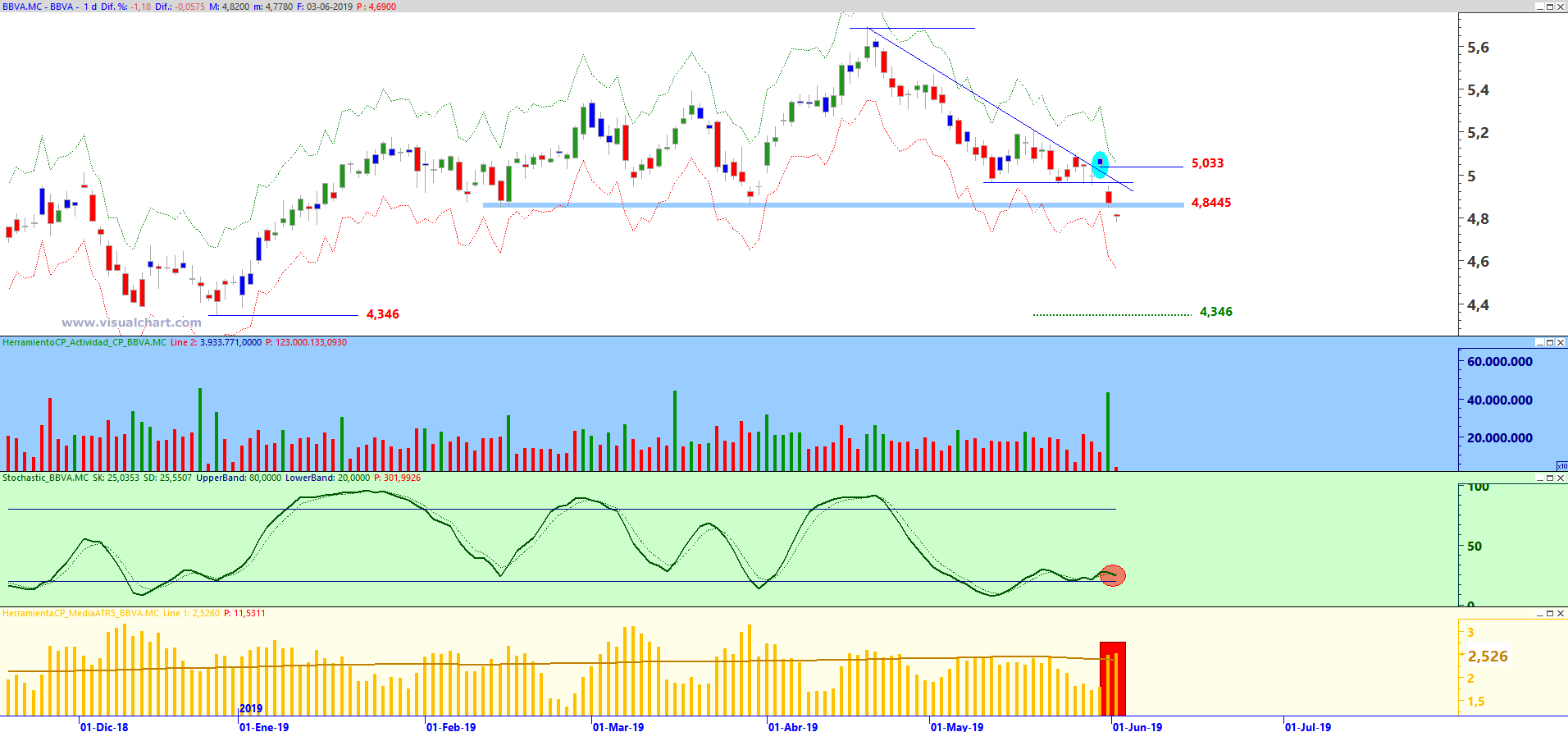
Task: Click the 'Dif. %: -1,18' value in header
Action: pyautogui.click(x=126, y=7)
